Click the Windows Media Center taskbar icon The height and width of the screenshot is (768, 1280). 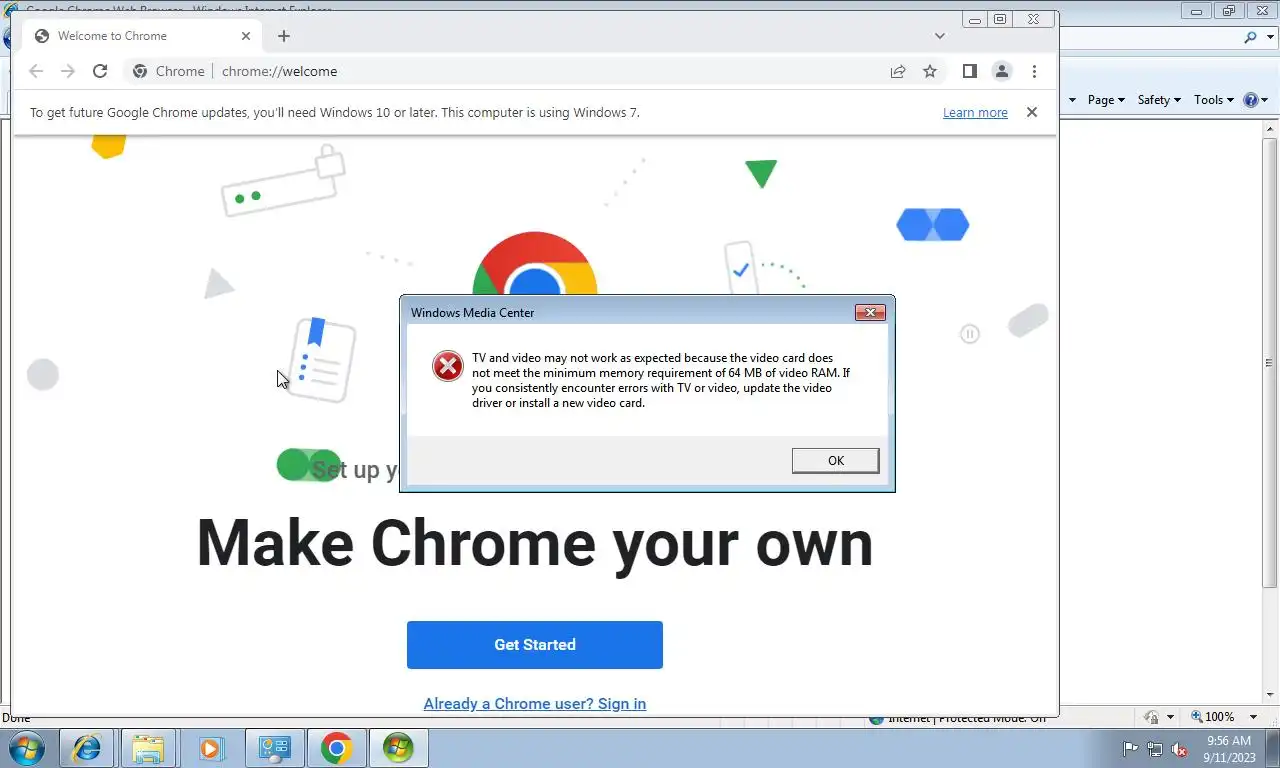398,748
